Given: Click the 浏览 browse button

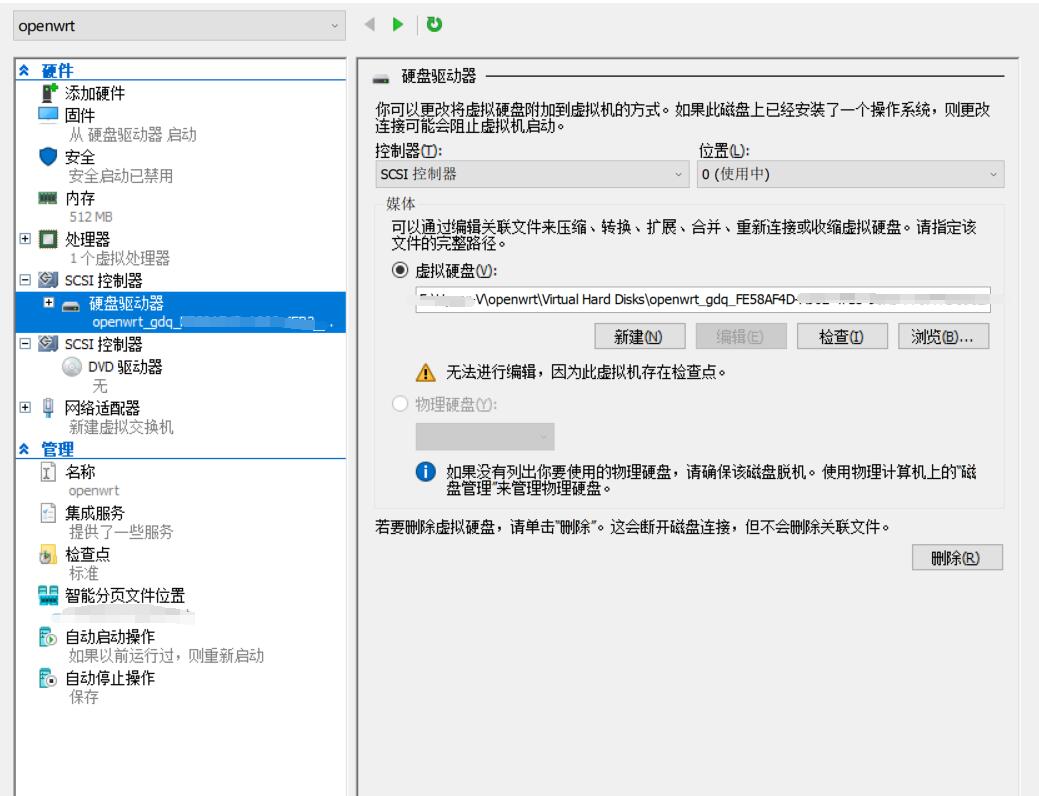Looking at the screenshot, I should (x=943, y=337).
